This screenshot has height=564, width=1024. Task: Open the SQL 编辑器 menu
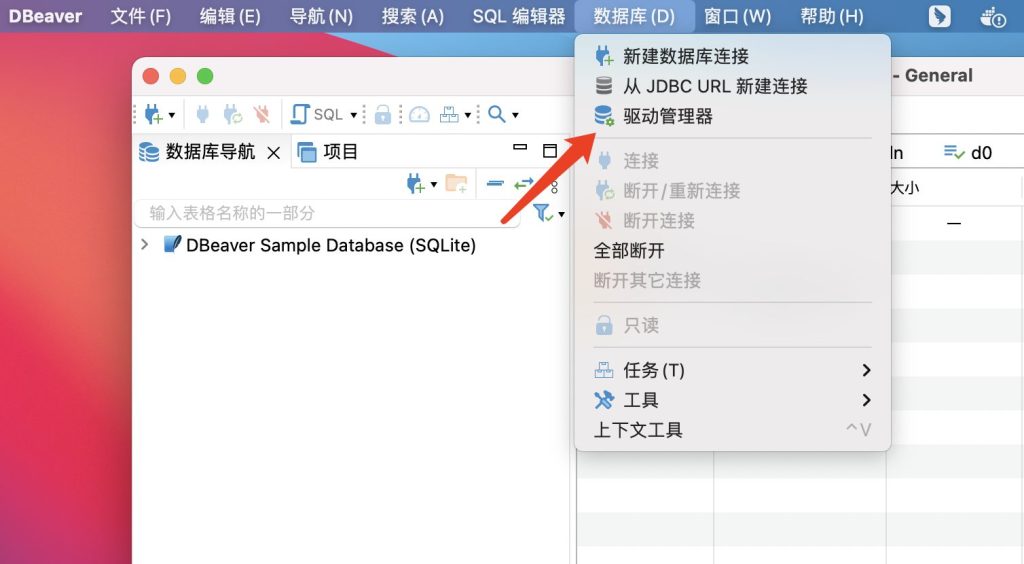[x=519, y=16]
